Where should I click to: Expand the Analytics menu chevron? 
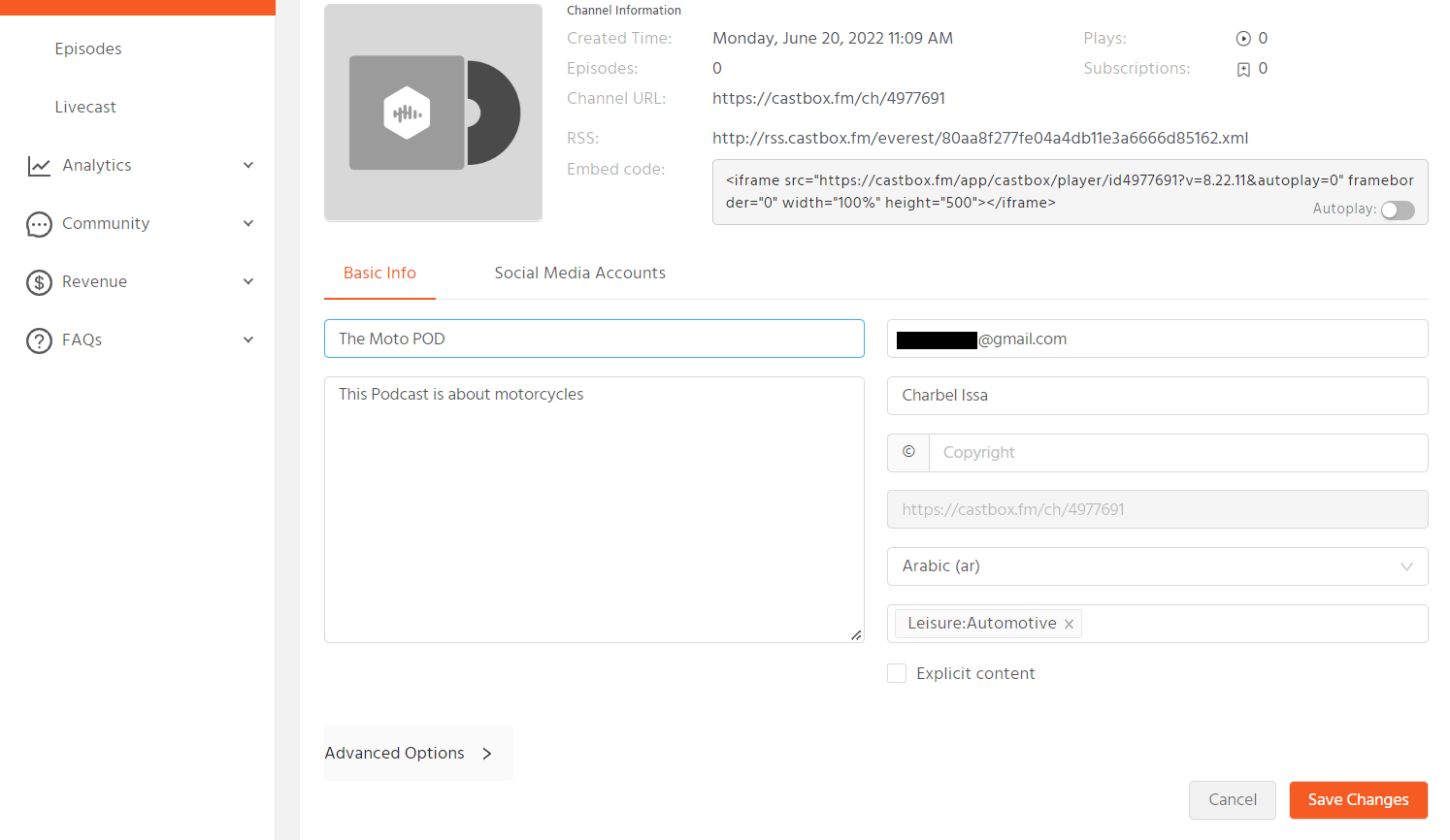(x=248, y=166)
